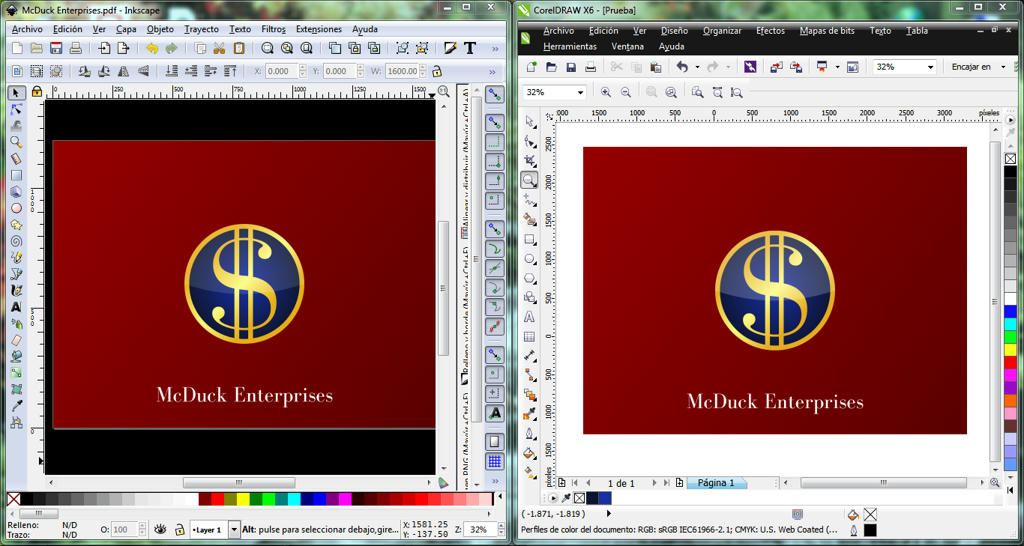This screenshot has height=546, width=1024.
Task: Click Zoom Out magnifier in CorelDRAW zoom bar
Action: [x=626, y=93]
